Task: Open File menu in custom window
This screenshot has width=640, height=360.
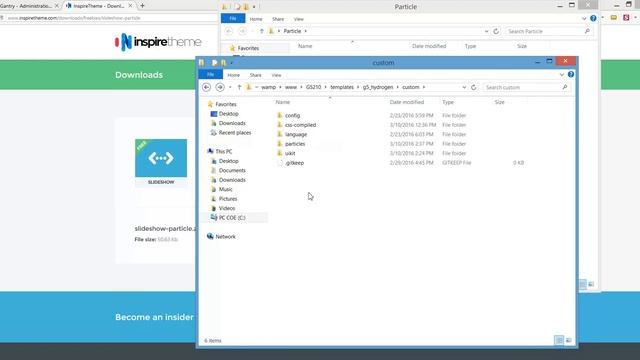Action: (x=211, y=74)
